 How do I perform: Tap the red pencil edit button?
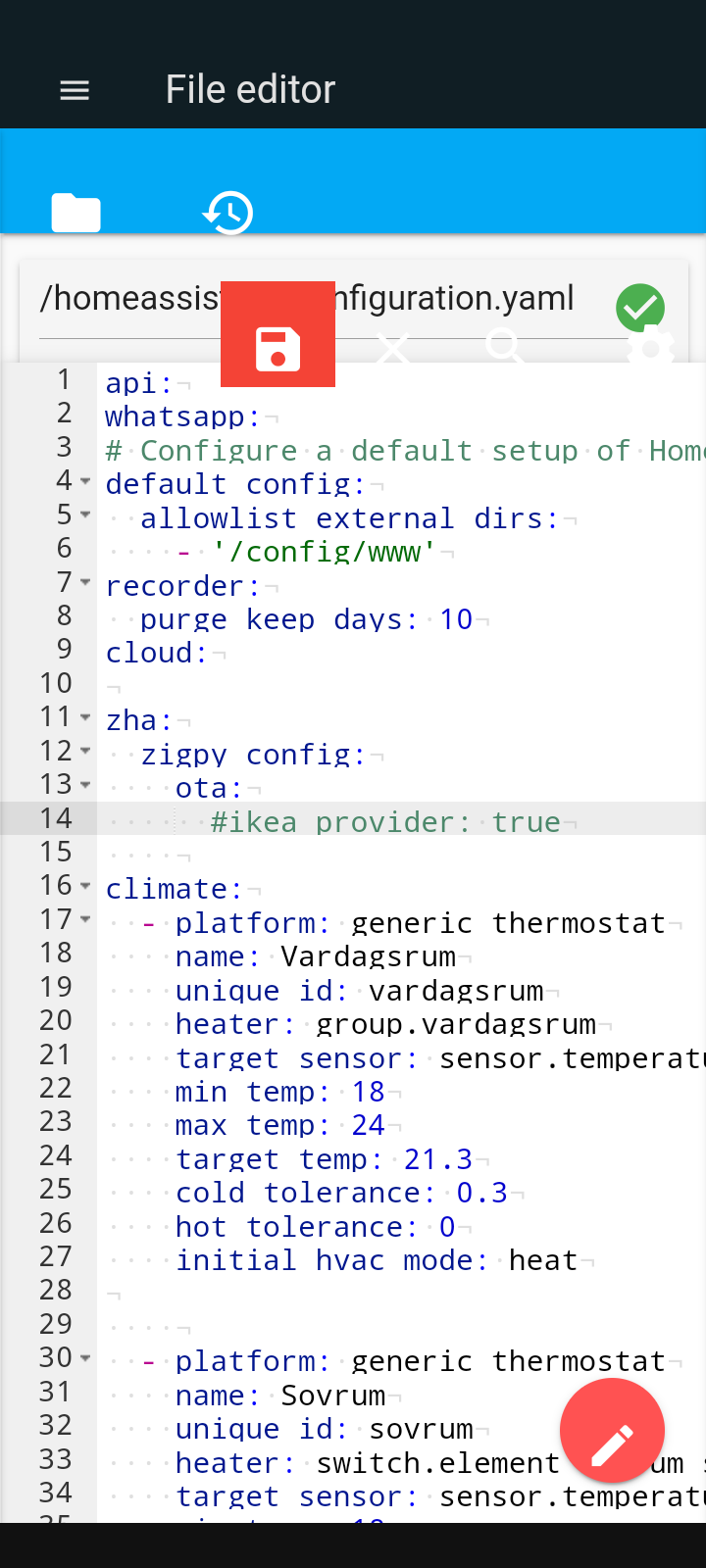click(612, 1430)
